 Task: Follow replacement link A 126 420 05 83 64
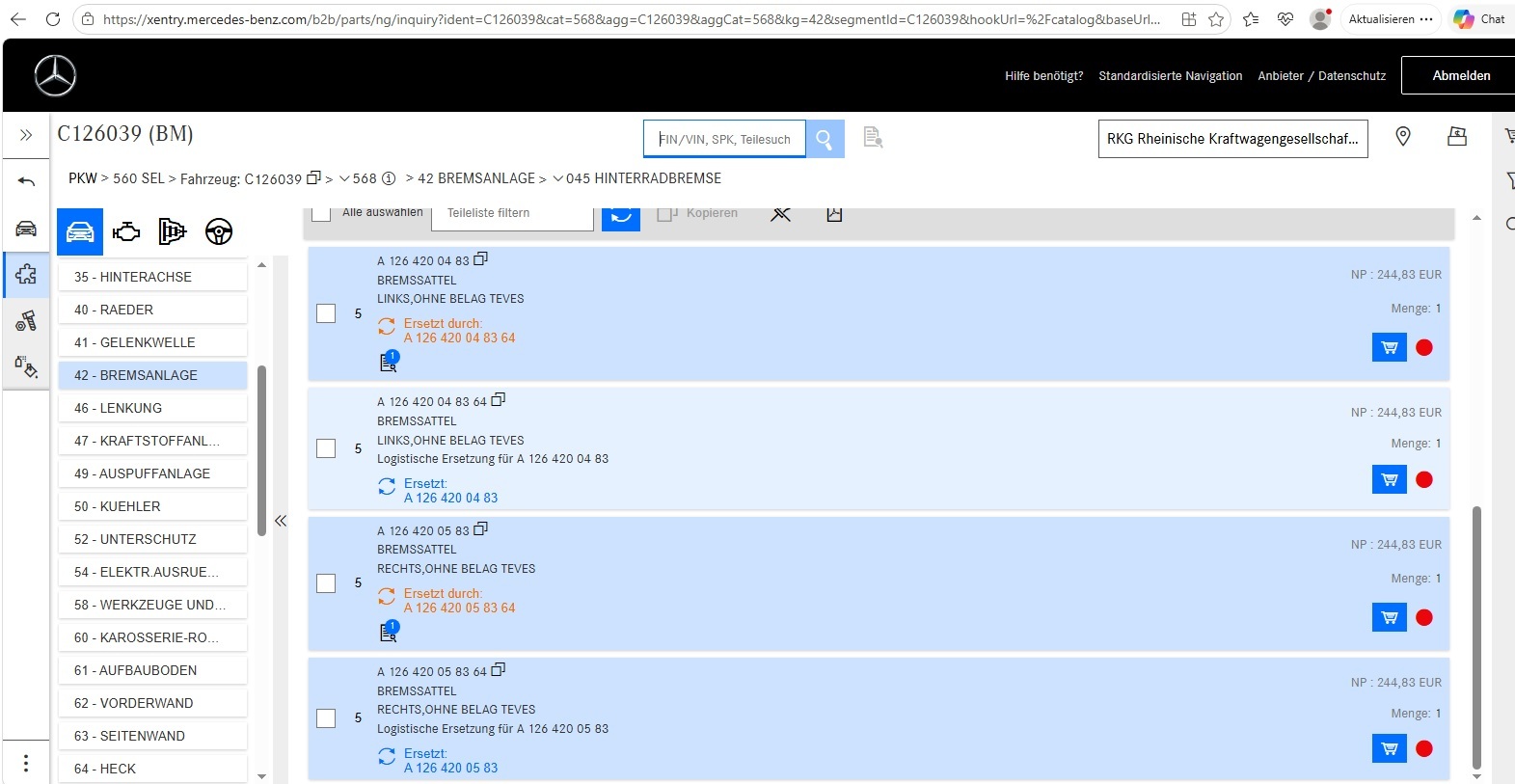click(x=459, y=608)
